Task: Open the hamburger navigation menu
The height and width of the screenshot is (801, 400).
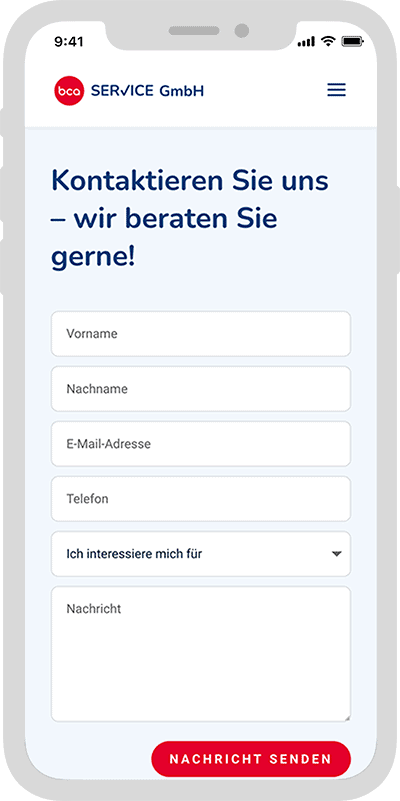Action: click(x=336, y=90)
